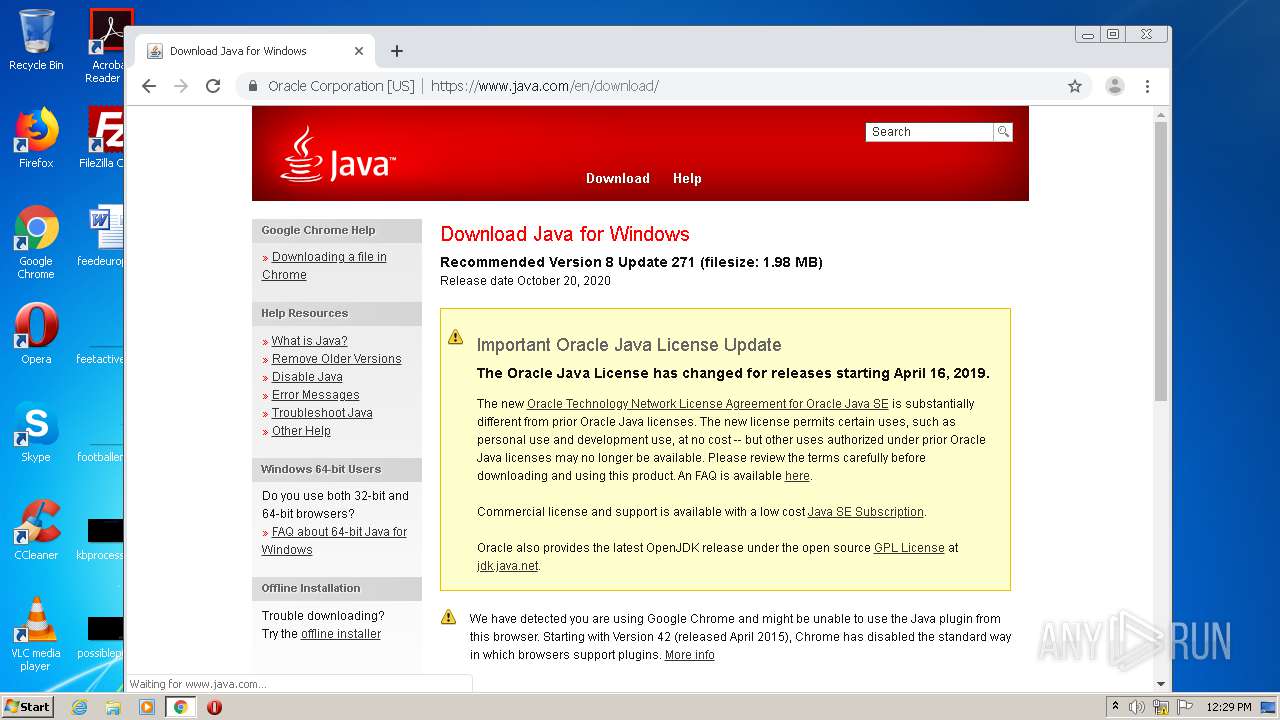Open Downloading a file in Chrome link

324,266
